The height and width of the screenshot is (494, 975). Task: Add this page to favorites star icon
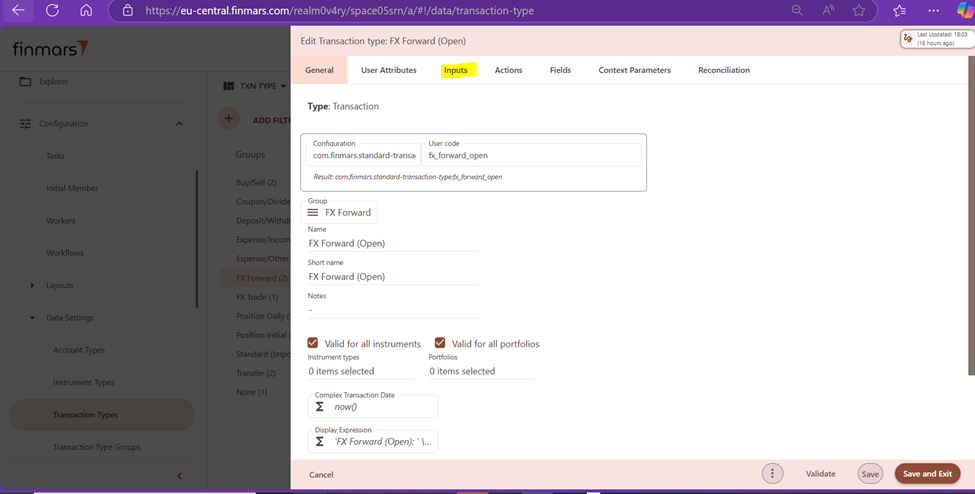click(859, 11)
